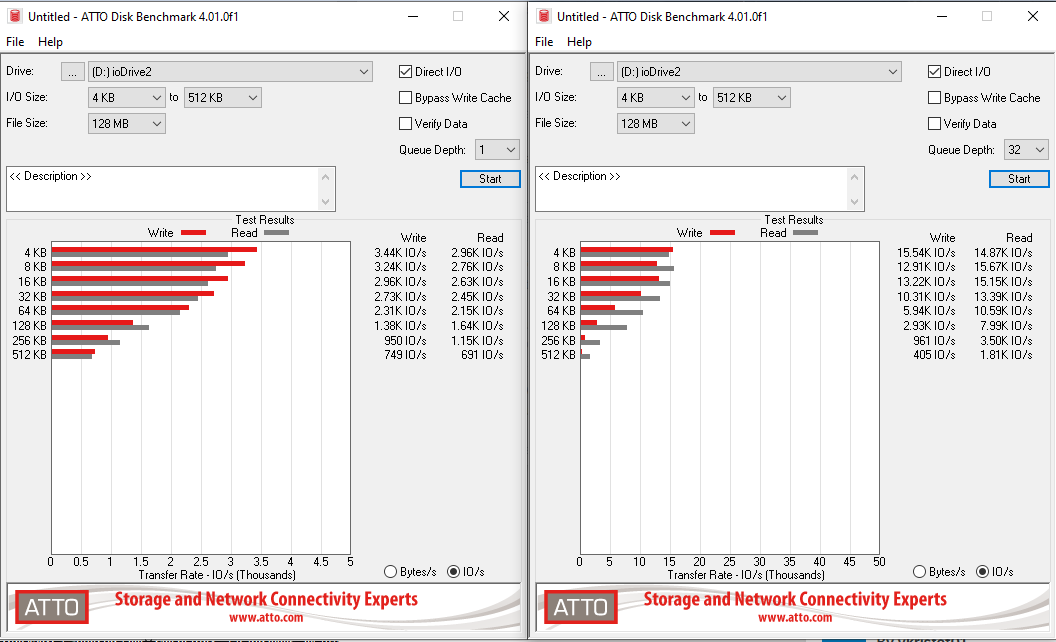Click the 950 IO/s write value in the left window
Viewport: 1056px width, 642px height.
pos(405,340)
